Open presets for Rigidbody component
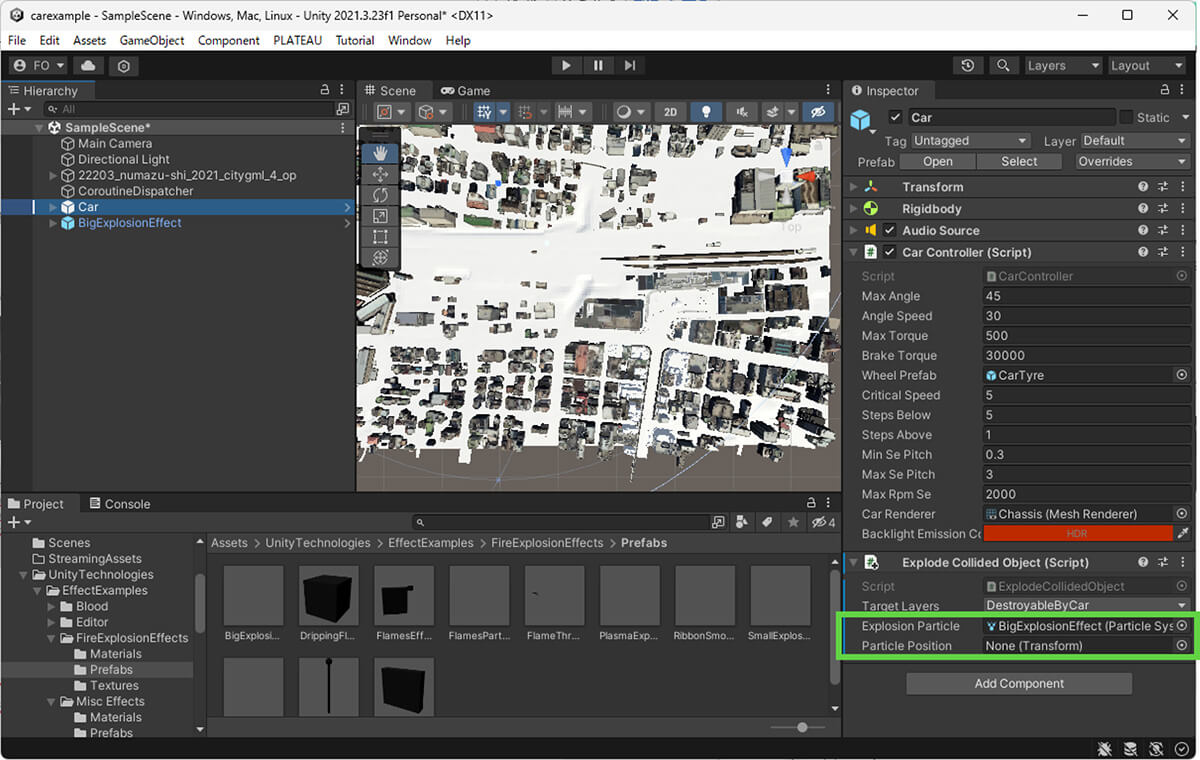Image resolution: width=1200 pixels, height=760 pixels. 1163,209
